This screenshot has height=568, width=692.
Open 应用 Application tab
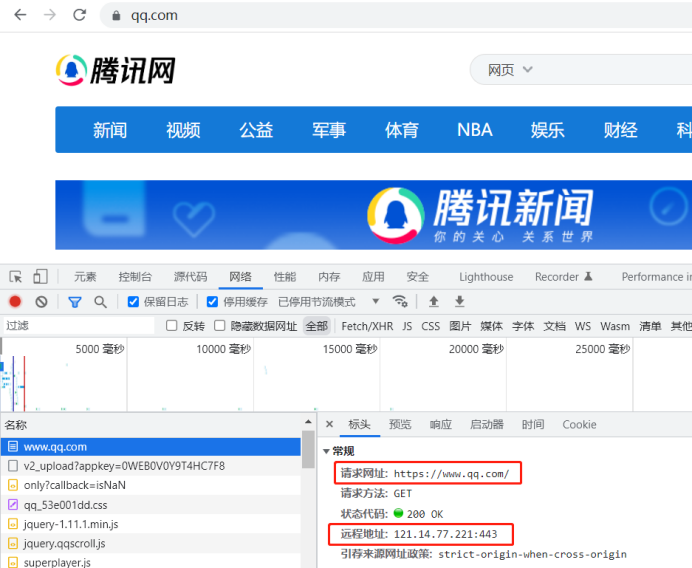(373, 277)
